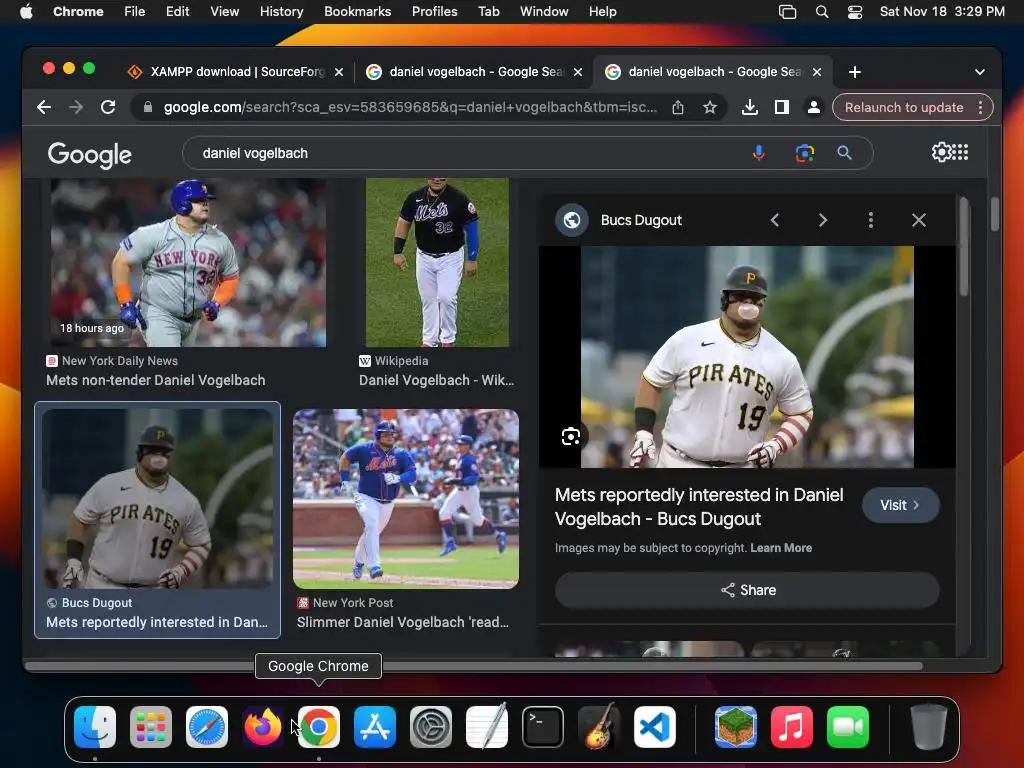The height and width of the screenshot is (768, 1024).
Task: Open Google quick settings gear
Action: (941, 152)
